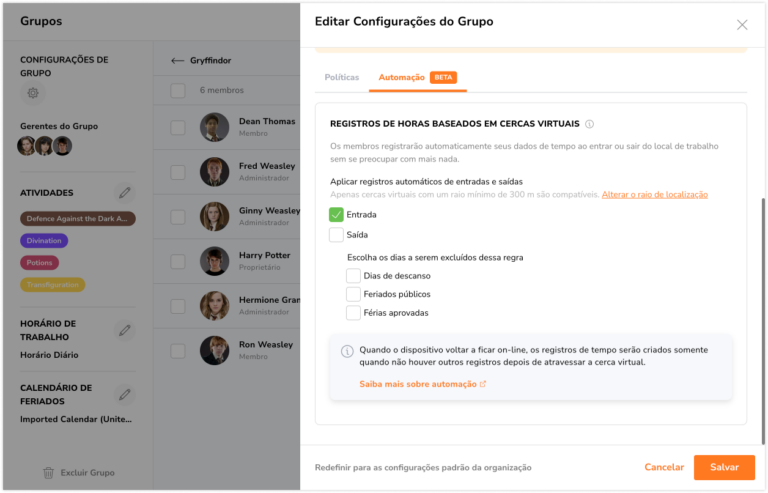
Task: Open the Automação tab
Action: point(402,77)
